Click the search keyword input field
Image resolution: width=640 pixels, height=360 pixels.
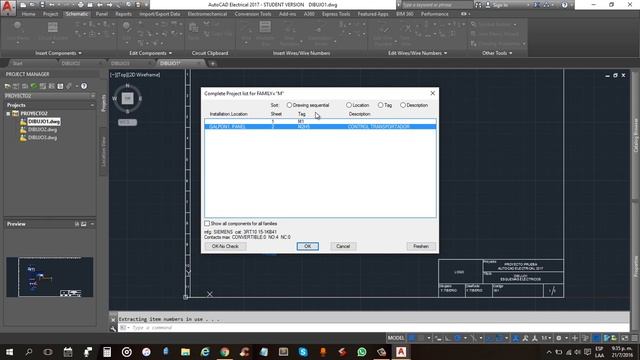click(437, 5)
